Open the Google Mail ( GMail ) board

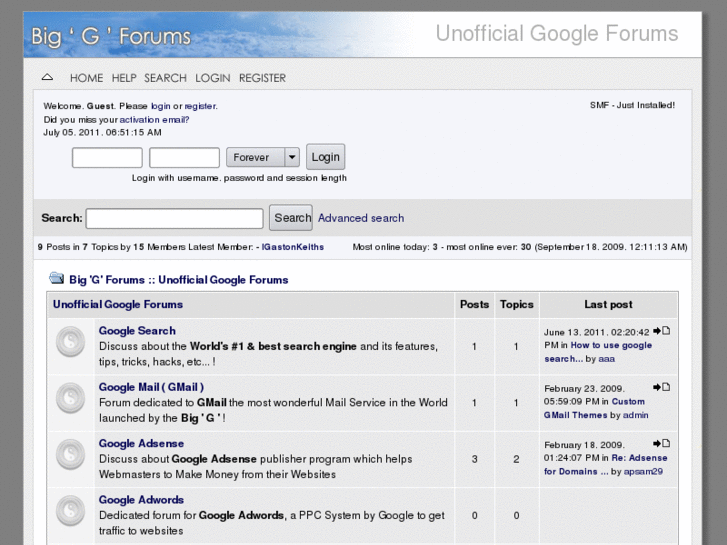(x=151, y=387)
